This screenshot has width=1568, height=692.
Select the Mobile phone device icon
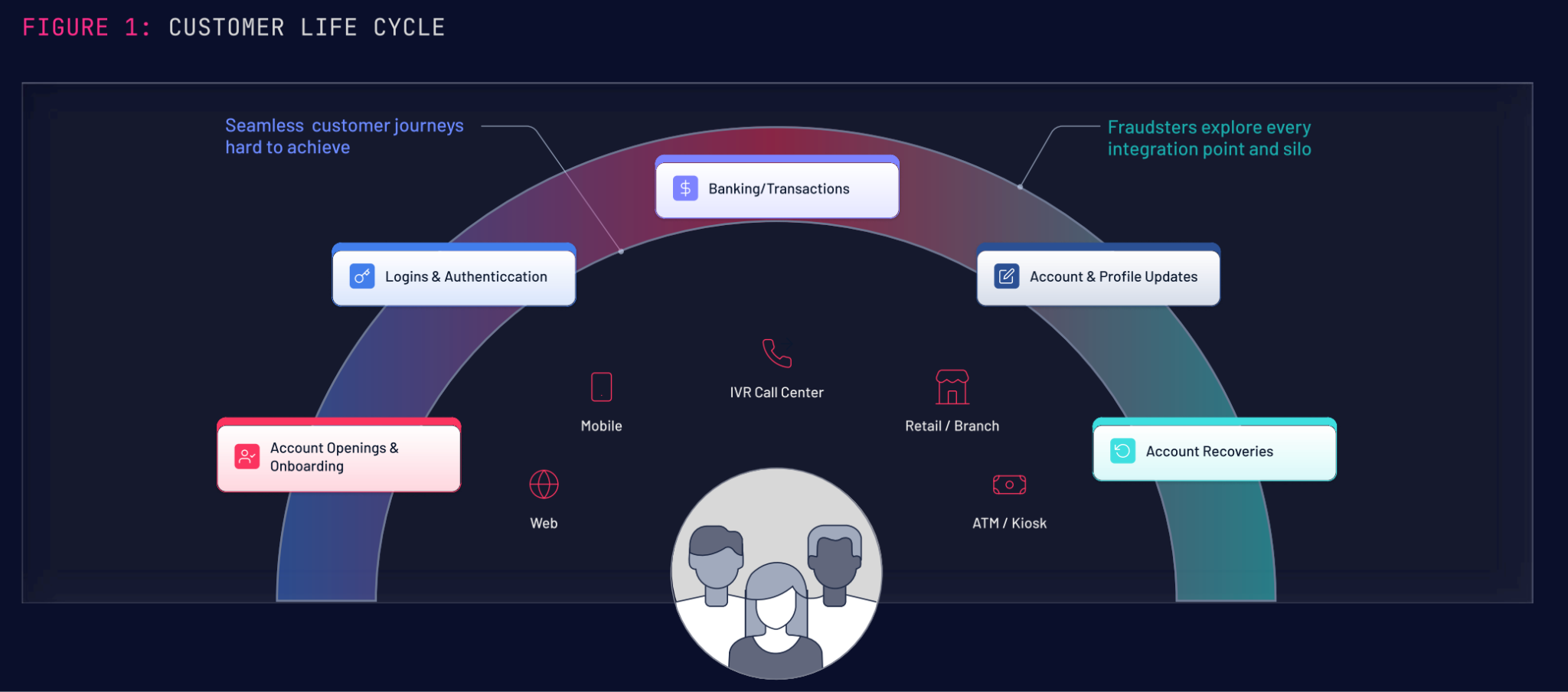(x=602, y=387)
